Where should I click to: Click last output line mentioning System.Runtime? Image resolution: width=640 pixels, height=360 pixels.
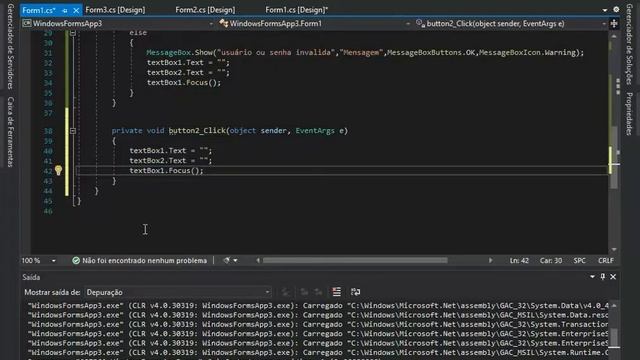(318, 353)
